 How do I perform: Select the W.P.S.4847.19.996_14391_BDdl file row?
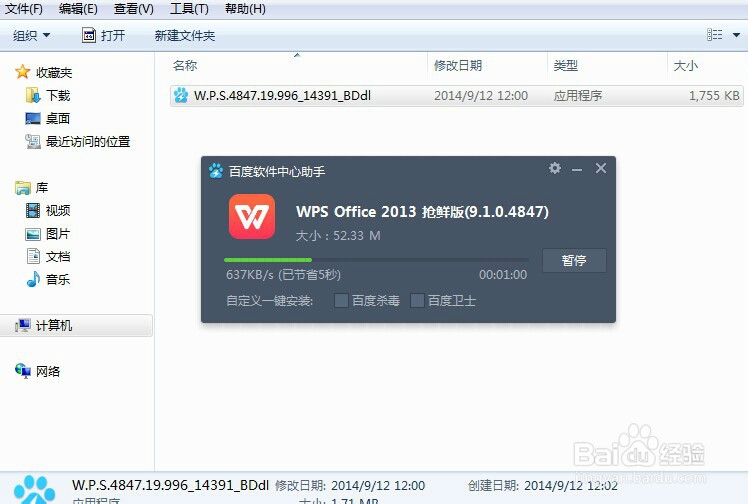[x=457, y=96]
